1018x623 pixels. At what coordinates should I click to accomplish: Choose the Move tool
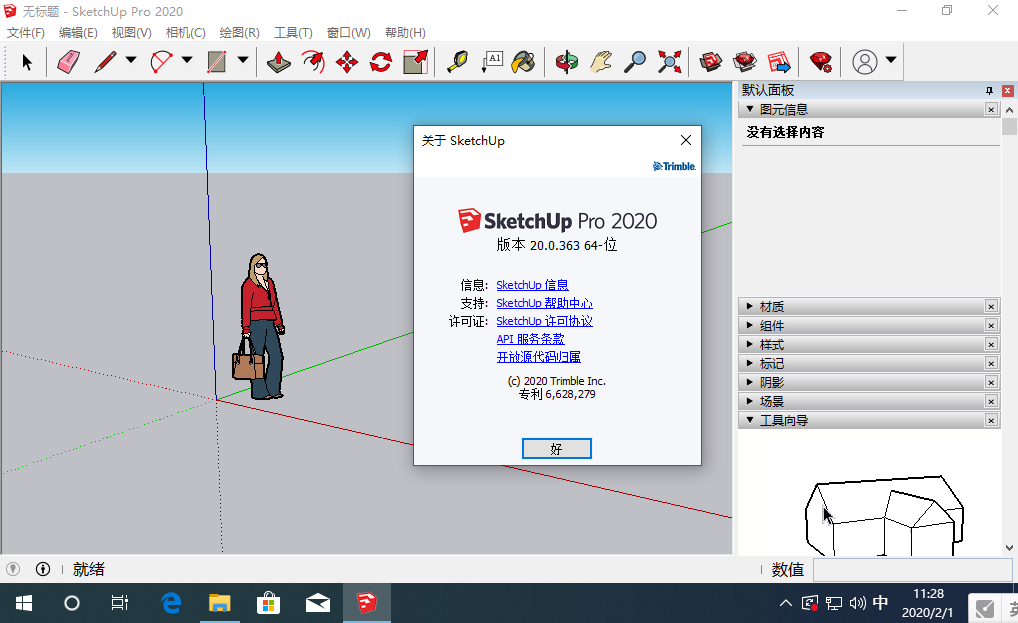point(347,62)
